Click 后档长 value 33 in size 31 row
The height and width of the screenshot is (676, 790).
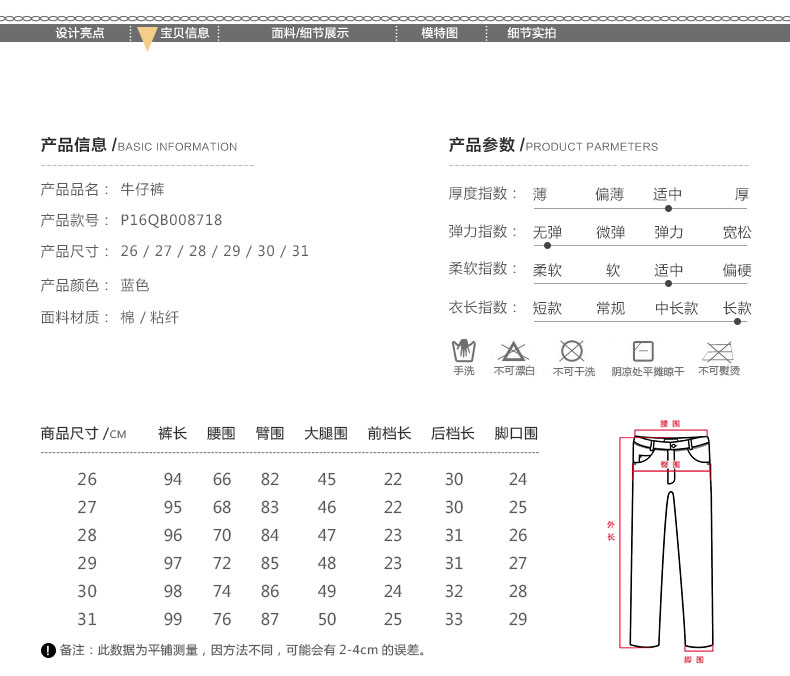454,619
